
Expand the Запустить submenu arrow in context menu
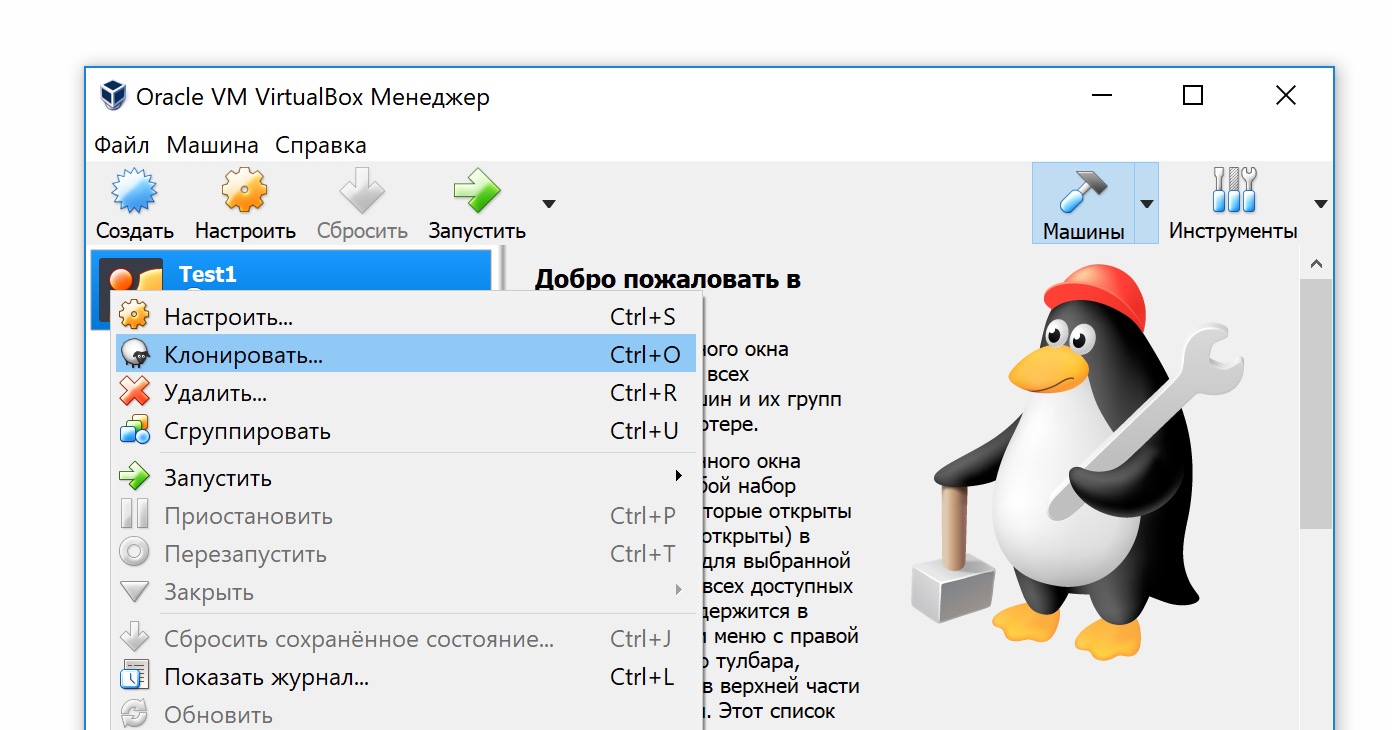coord(679,477)
